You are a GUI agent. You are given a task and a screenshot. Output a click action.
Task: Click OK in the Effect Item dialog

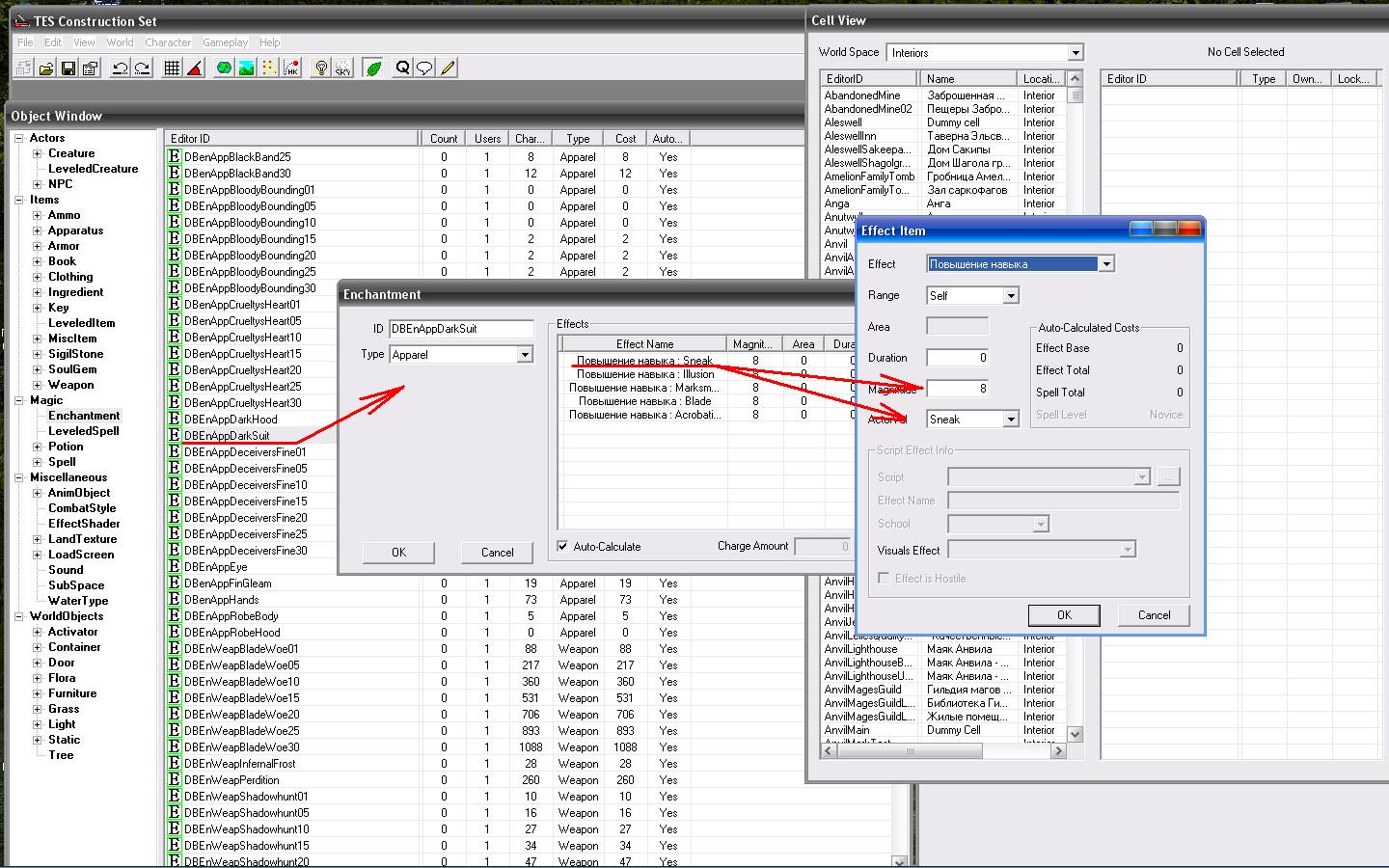tap(1064, 615)
